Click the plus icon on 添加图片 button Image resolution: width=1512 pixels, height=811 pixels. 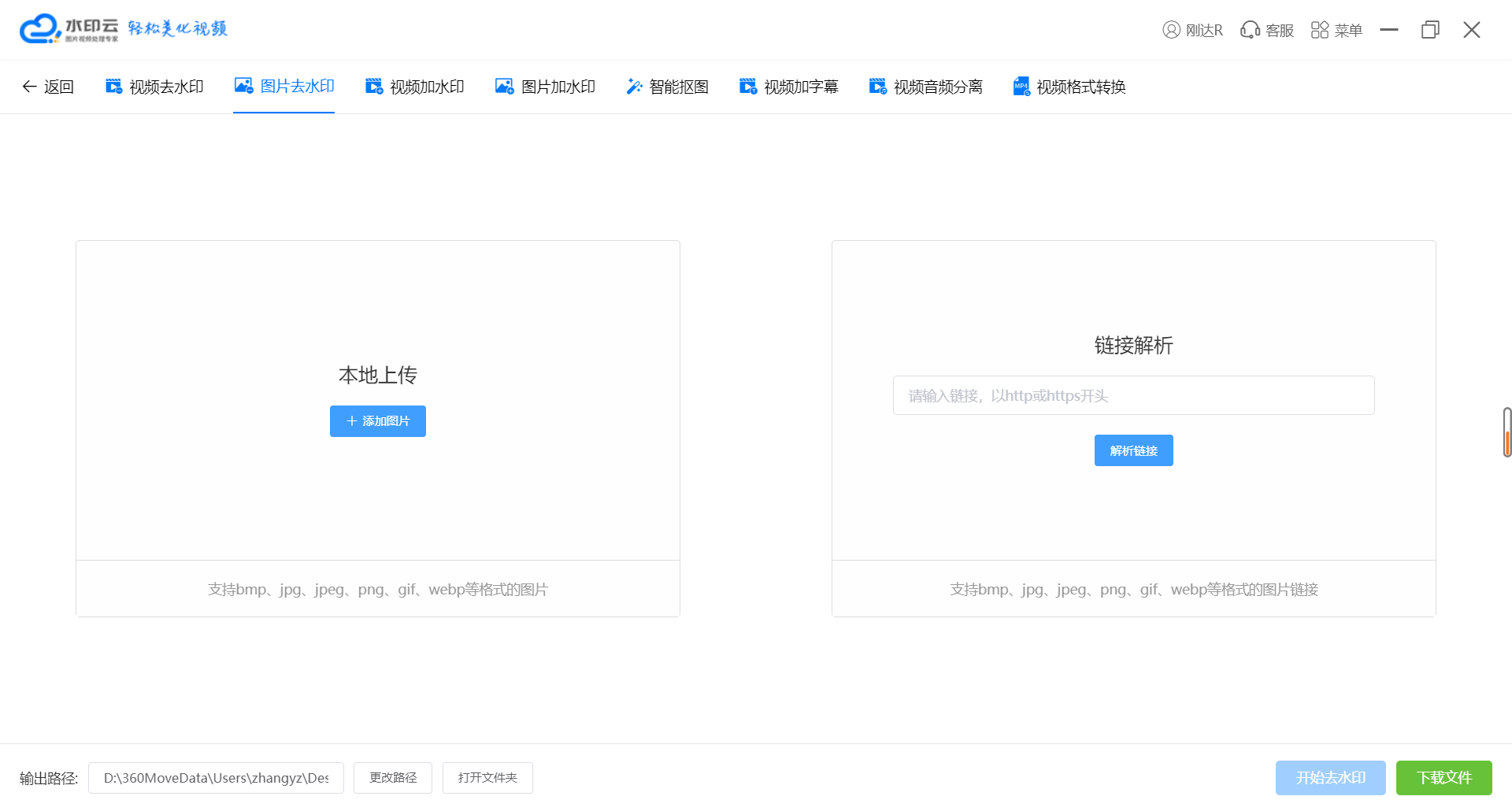pos(352,421)
